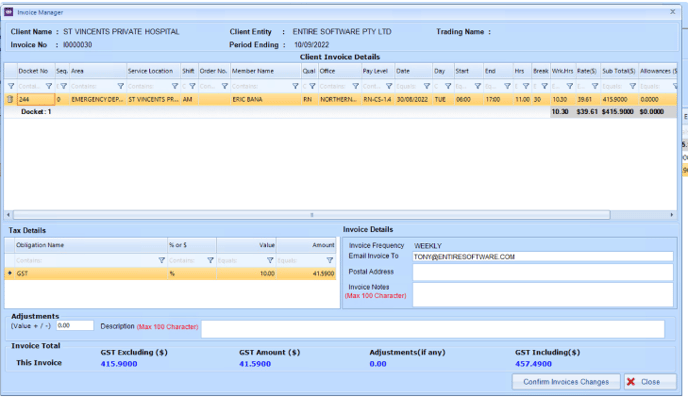
Task: Click the Postal Address field
Action: 543,272
